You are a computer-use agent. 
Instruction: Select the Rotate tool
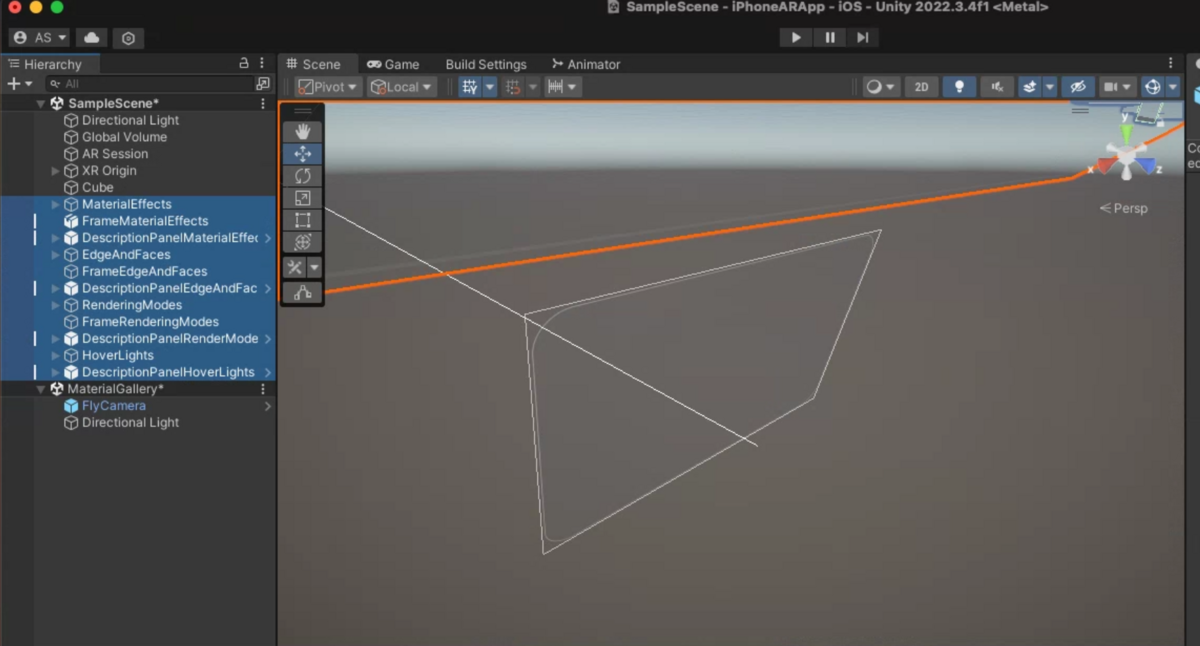[302, 176]
